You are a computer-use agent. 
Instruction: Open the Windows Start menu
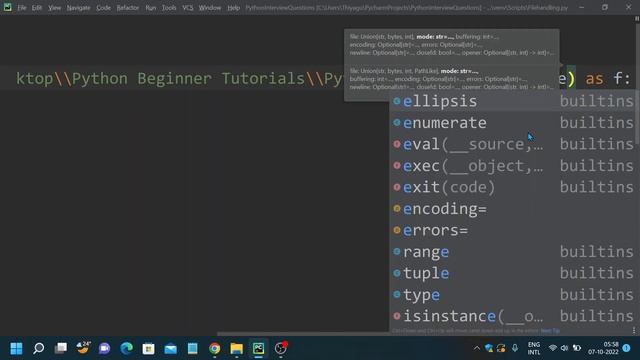[x=16, y=348]
